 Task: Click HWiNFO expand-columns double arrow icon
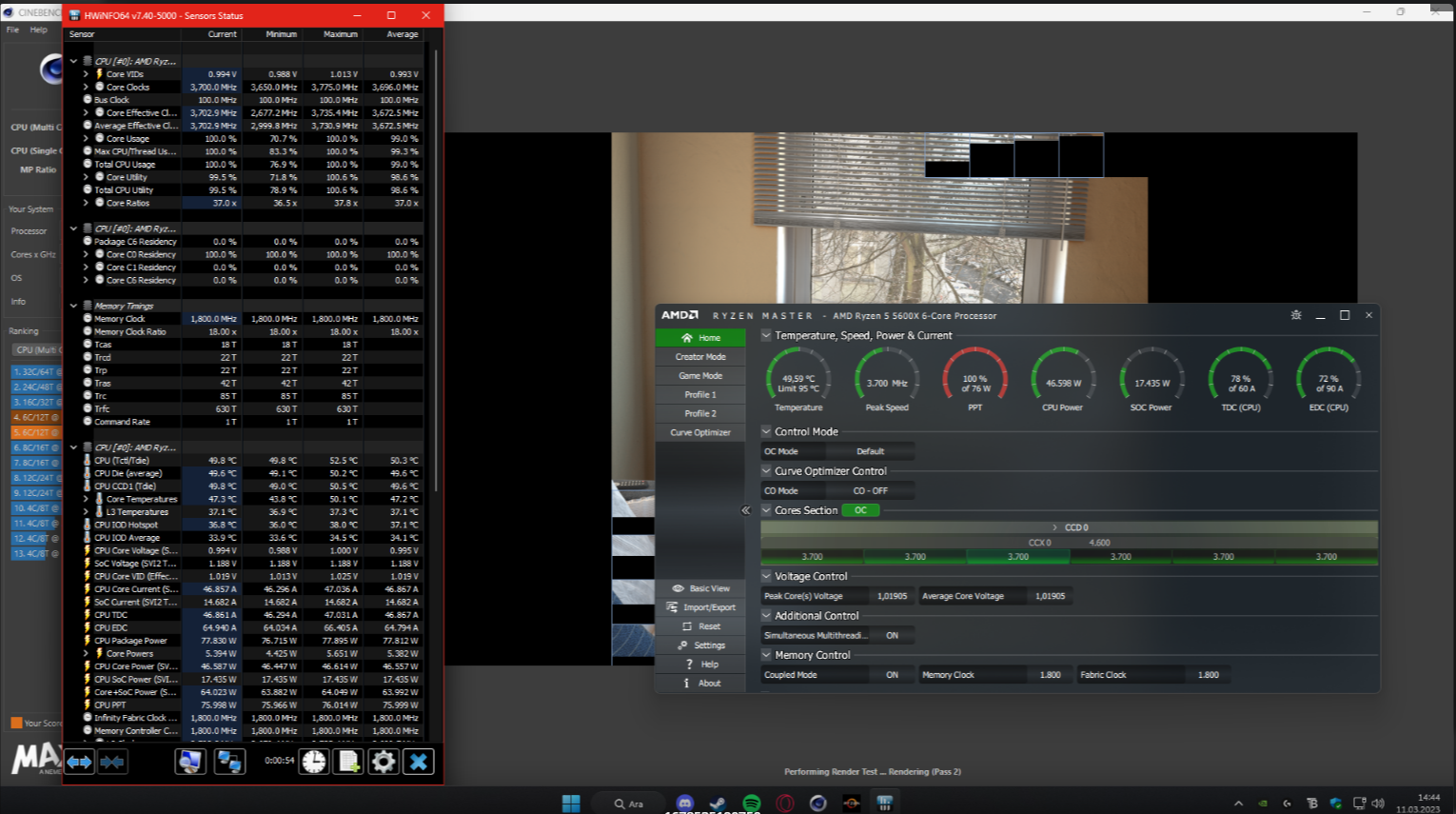80,762
